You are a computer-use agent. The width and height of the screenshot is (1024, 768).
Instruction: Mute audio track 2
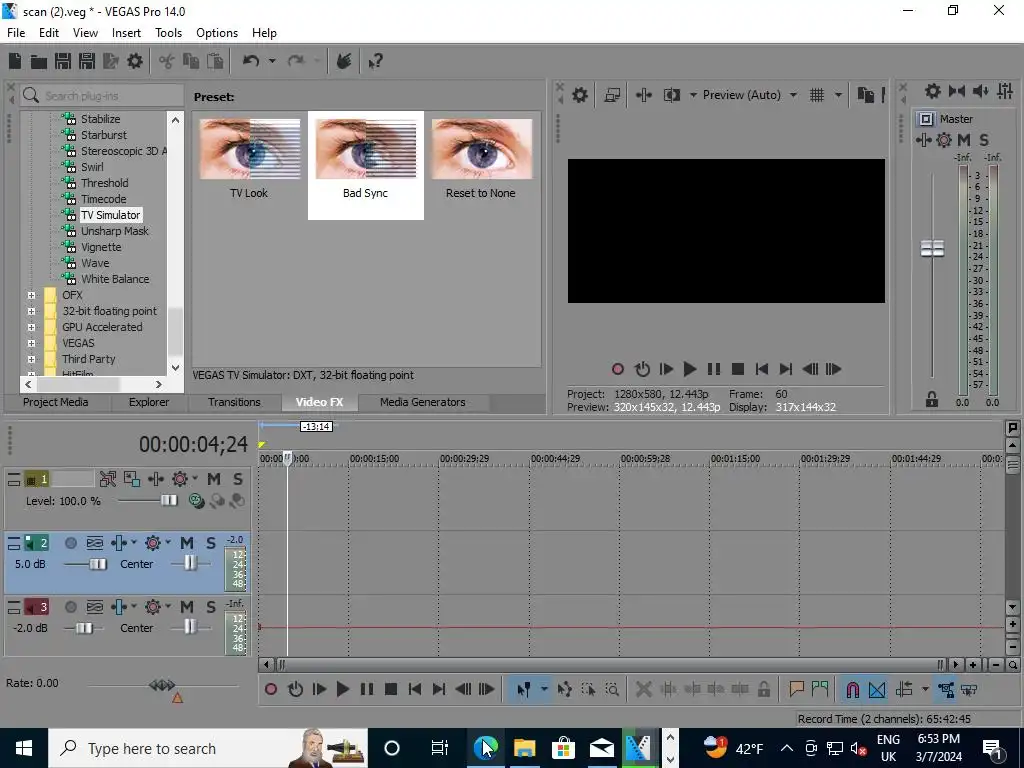coord(187,543)
